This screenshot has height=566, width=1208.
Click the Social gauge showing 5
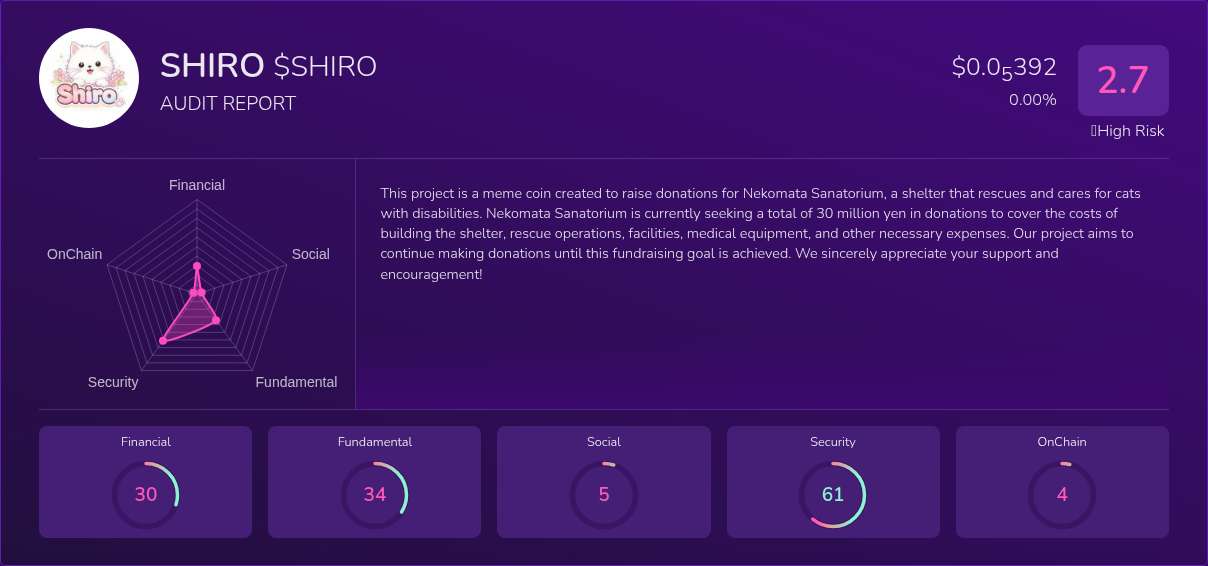[604, 494]
